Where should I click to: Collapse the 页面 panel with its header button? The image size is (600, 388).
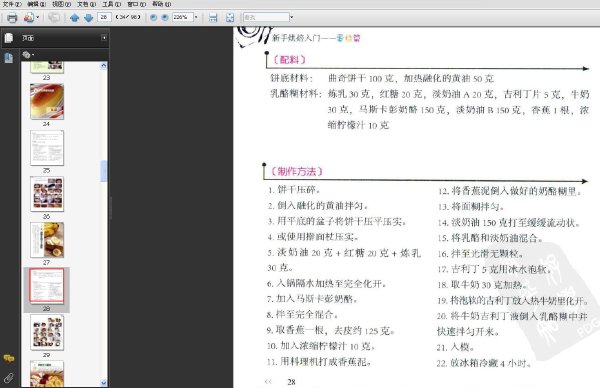104,38
